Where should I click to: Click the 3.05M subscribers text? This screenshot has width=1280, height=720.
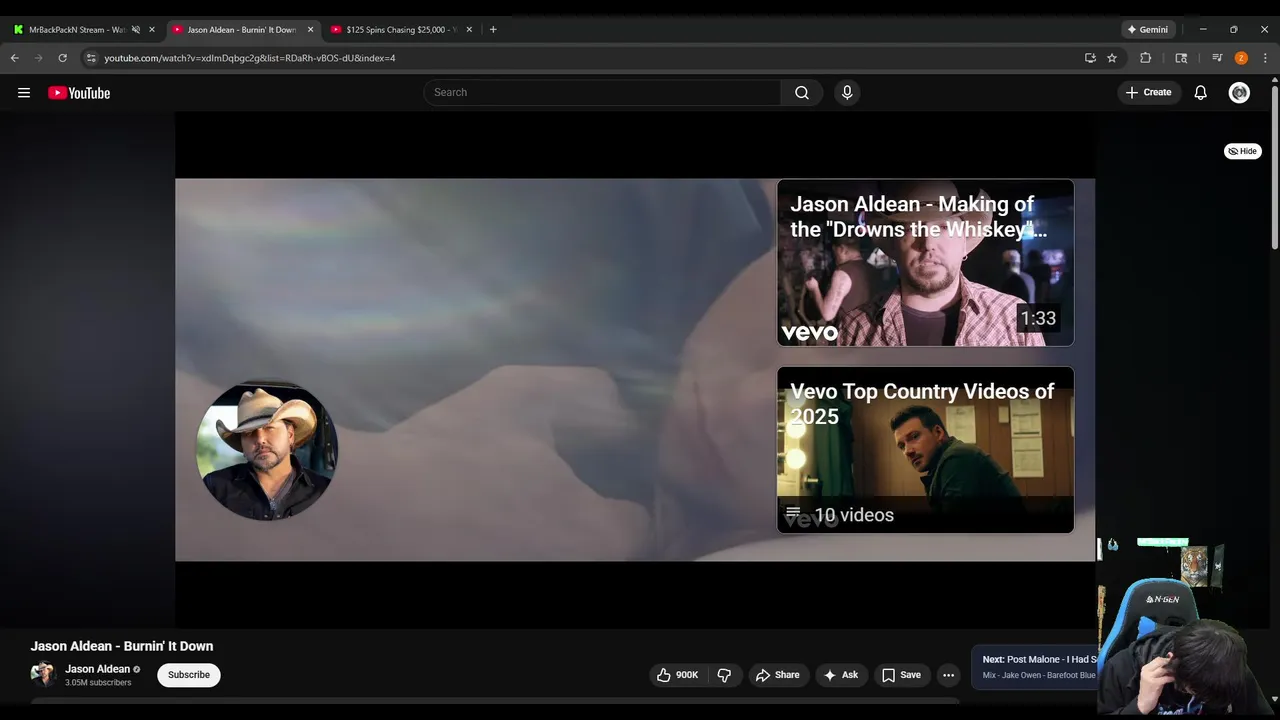tap(98, 683)
